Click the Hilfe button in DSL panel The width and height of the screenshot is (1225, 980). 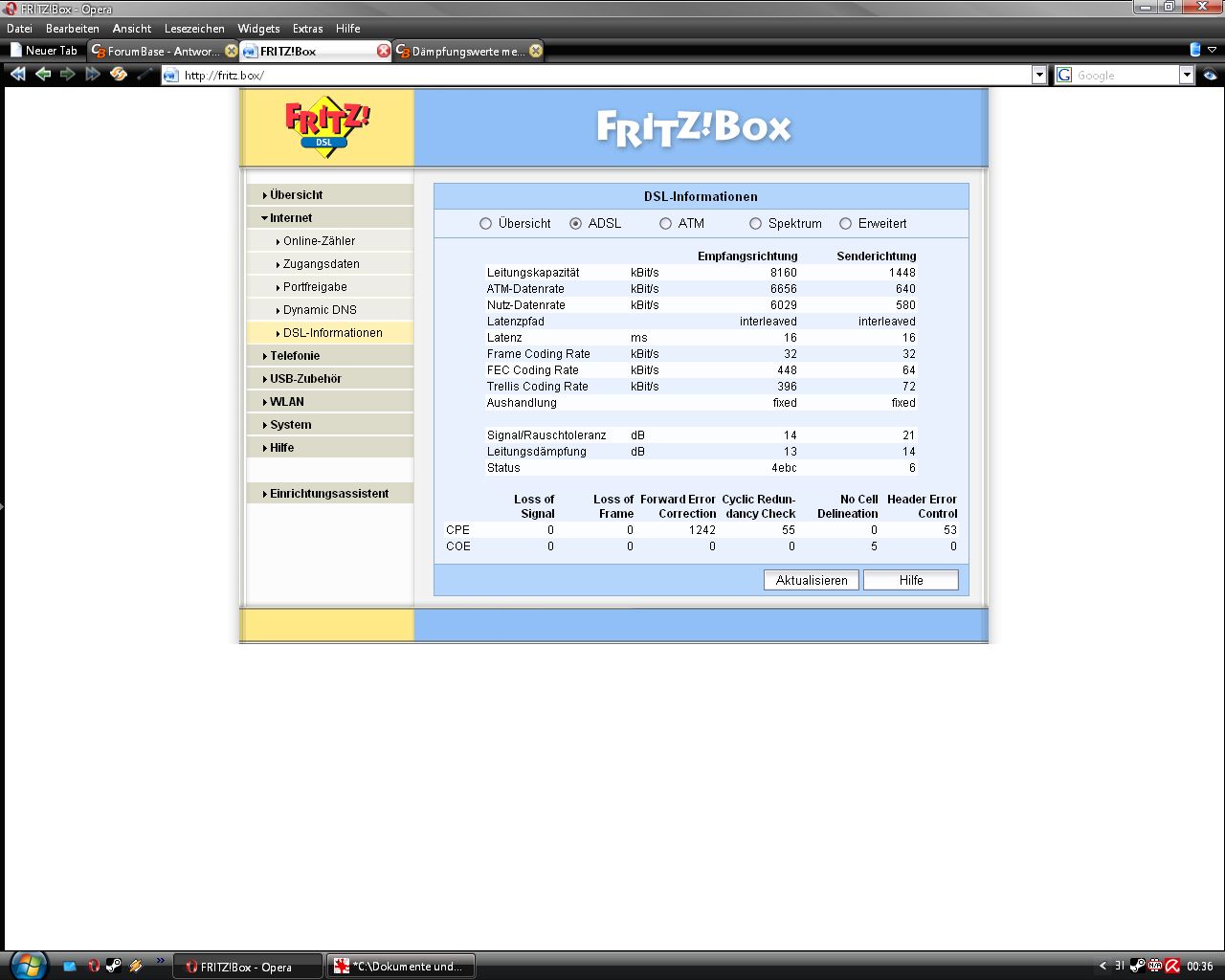click(911, 580)
